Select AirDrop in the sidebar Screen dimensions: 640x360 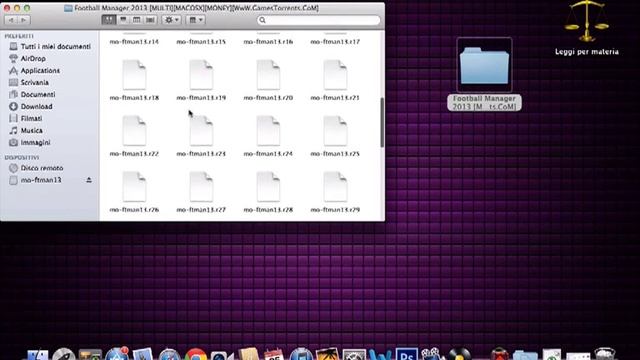coord(27,58)
